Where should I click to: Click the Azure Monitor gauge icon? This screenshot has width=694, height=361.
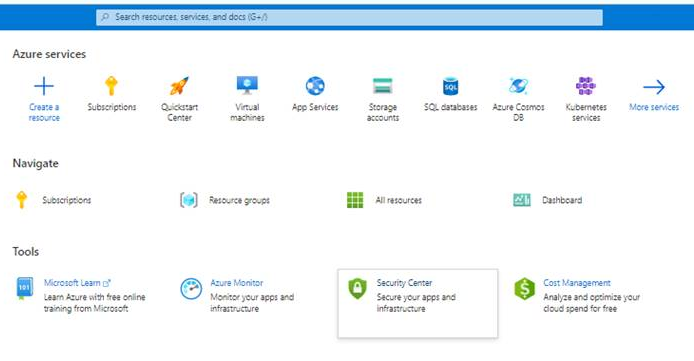(191, 289)
